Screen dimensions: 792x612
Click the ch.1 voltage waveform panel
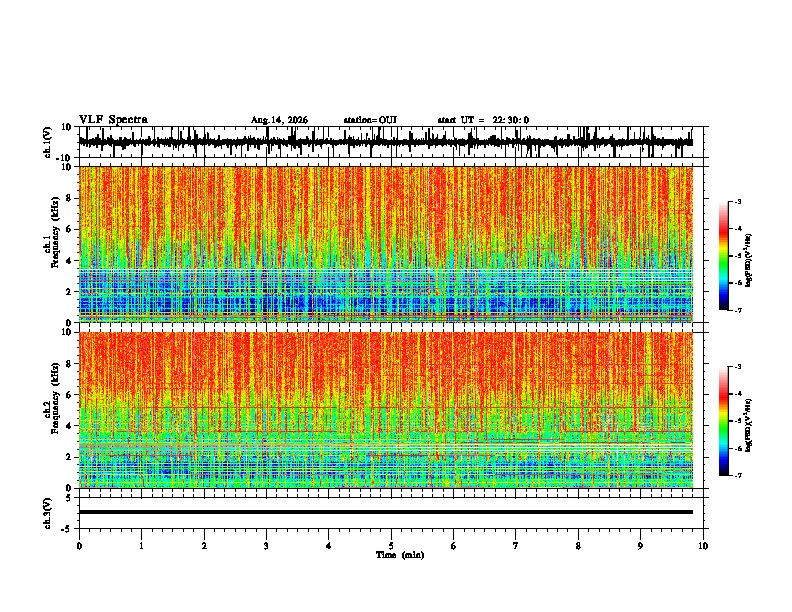[393, 142]
